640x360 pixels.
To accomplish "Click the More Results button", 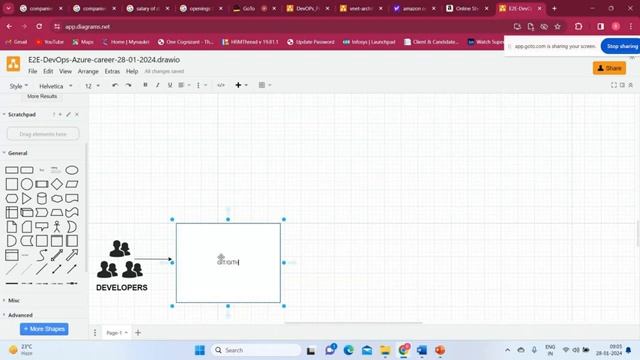I will (x=42, y=96).
